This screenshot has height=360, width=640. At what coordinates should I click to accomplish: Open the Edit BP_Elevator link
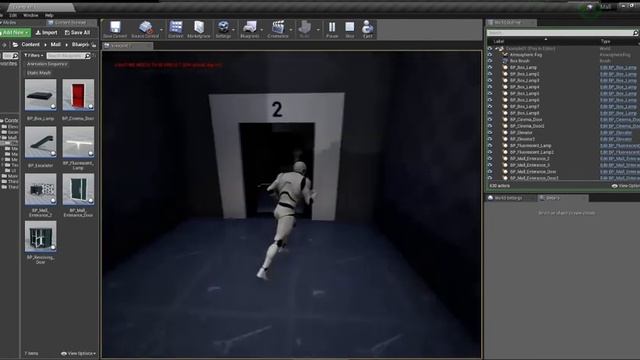[616, 133]
